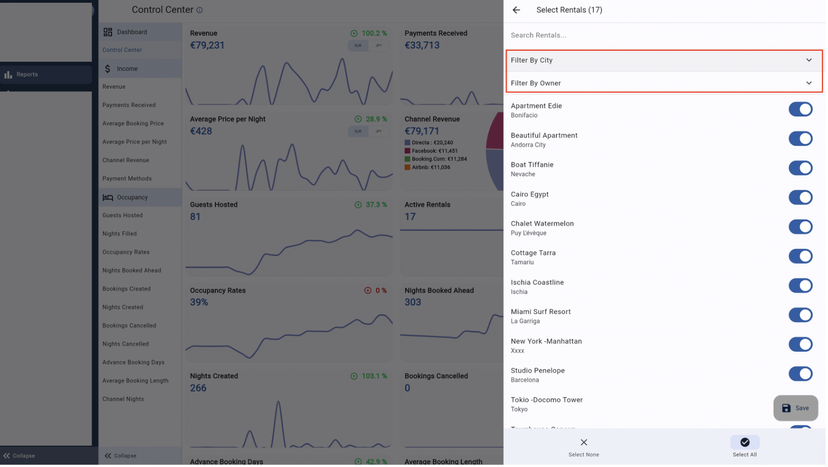Image resolution: width=828 pixels, height=467 pixels.
Task: Click the Income dollar icon
Action: tap(108, 69)
